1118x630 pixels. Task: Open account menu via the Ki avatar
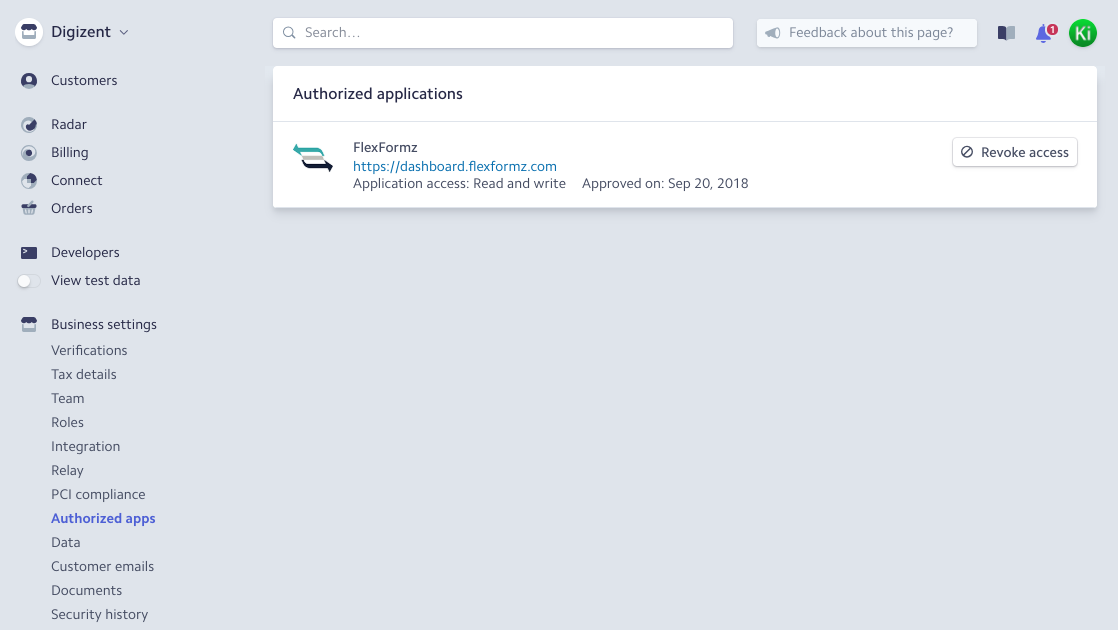coord(1083,32)
